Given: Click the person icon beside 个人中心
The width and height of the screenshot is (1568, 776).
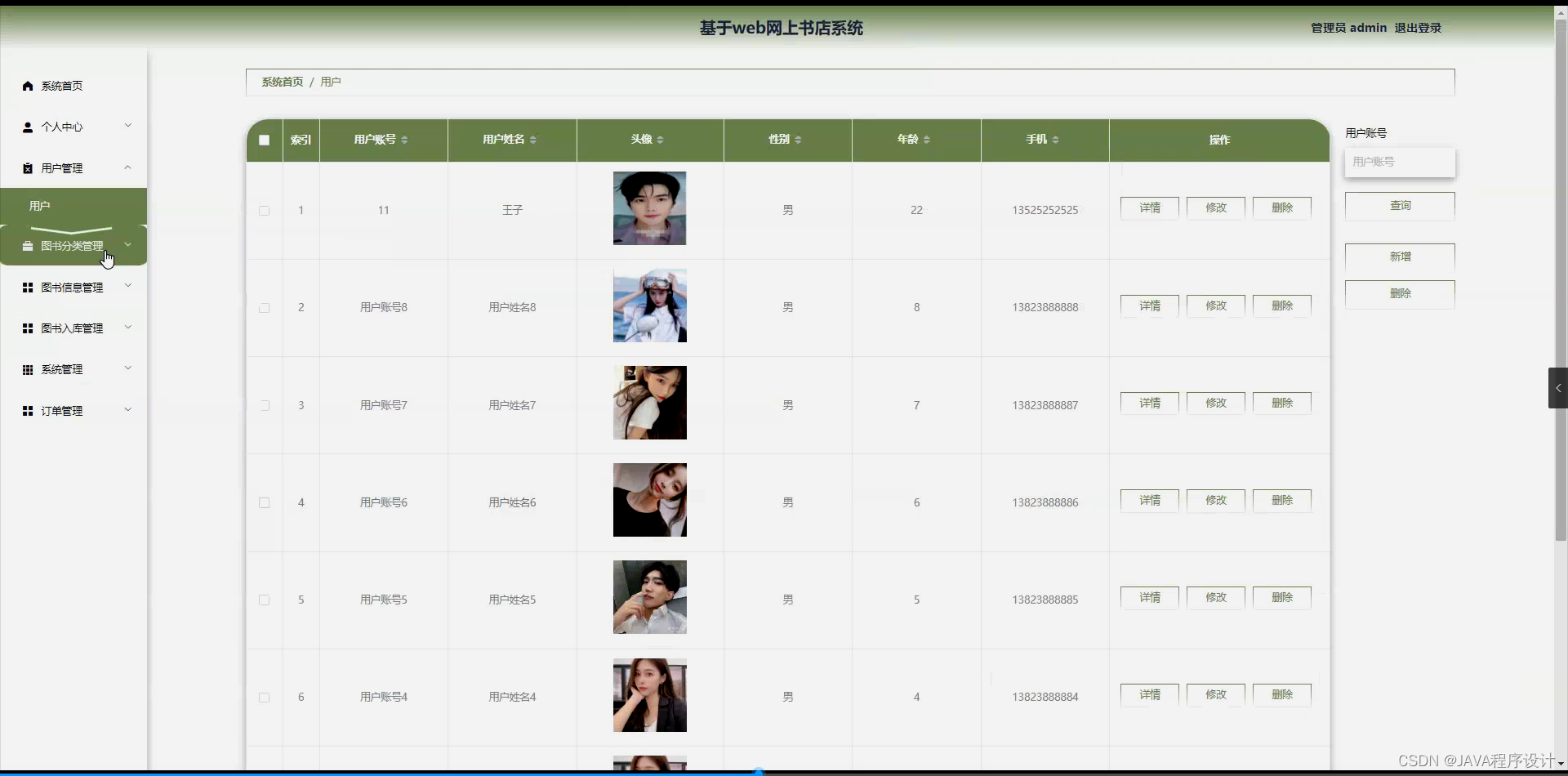Looking at the screenshot, I should [x=28, y=127].
